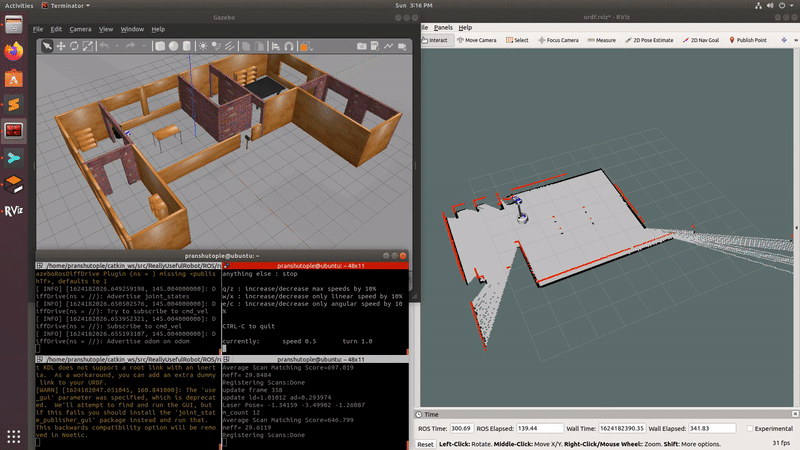This screenshot has width=800, height=450.
Task: Open the Window menu in Gazebo
Action: [132, 29]
